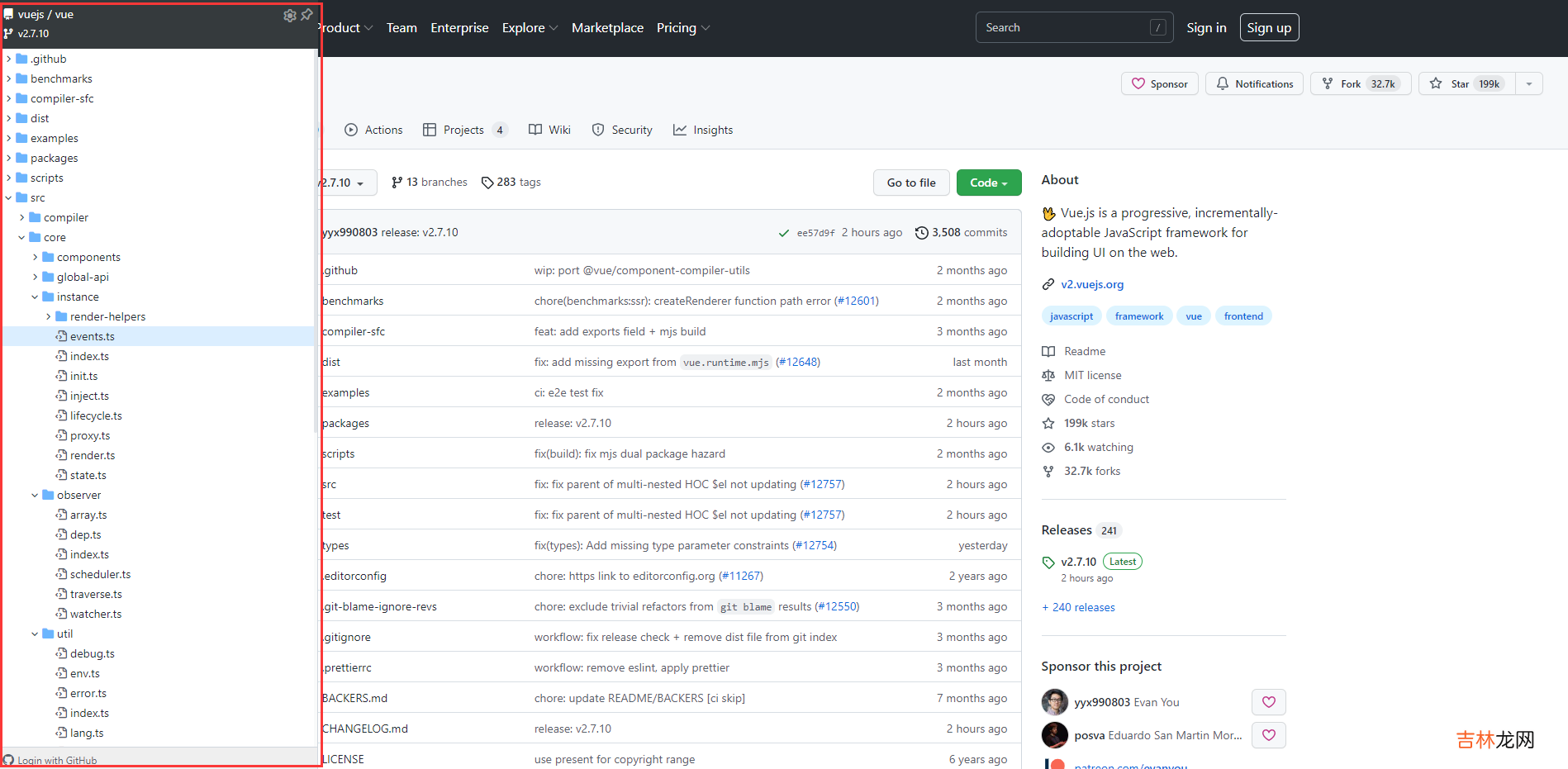Screen dimensions: 1568x769
Task: Fork the repository via Fork button
Action: tap(1360, 83)
